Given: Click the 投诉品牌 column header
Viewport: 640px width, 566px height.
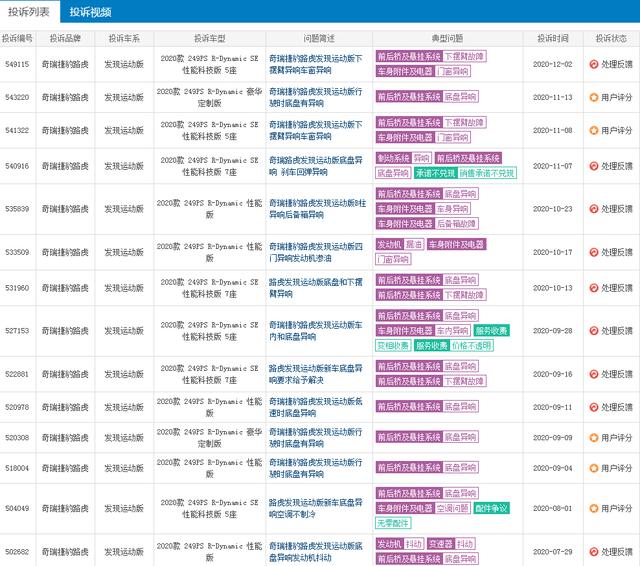Looking at the screenshot, I should tap(65, 39).
